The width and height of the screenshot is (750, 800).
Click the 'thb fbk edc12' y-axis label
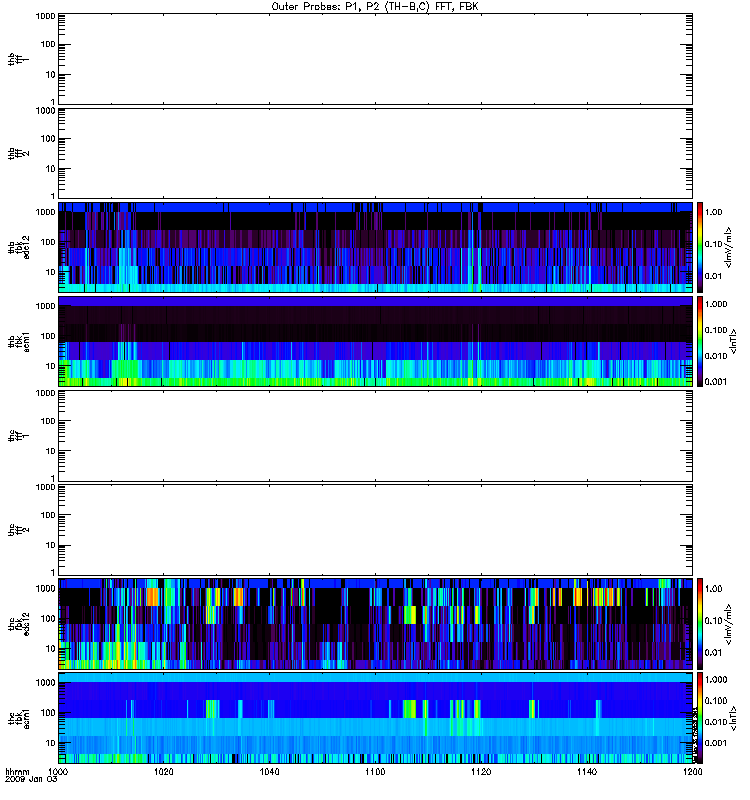[x=19, y=247]
